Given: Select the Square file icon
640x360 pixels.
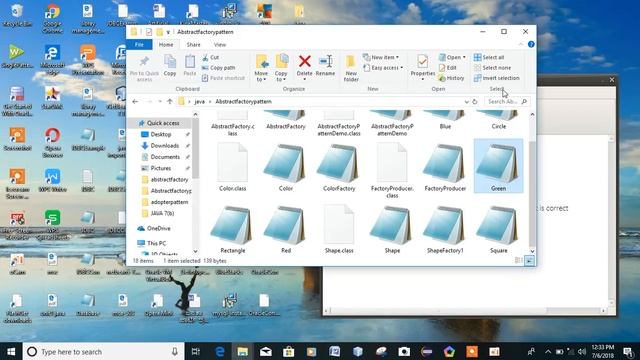Looking at the screenshot, I should pyautogui.click(x=498, y=225).
